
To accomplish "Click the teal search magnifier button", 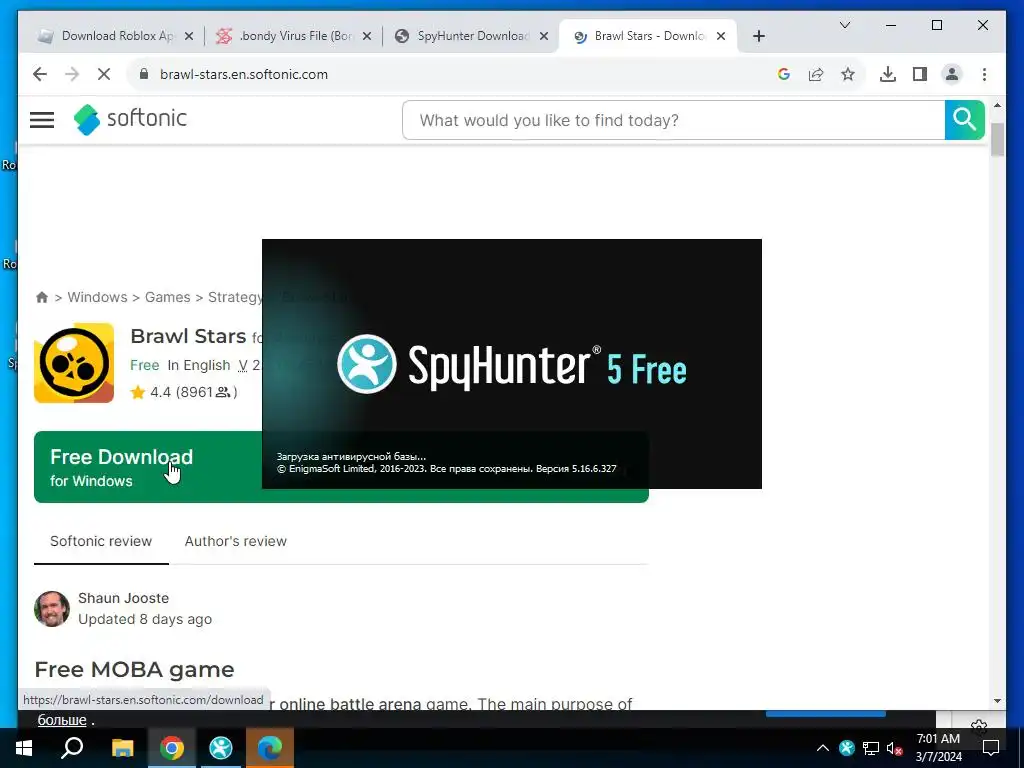I will [x=964, y=120].
